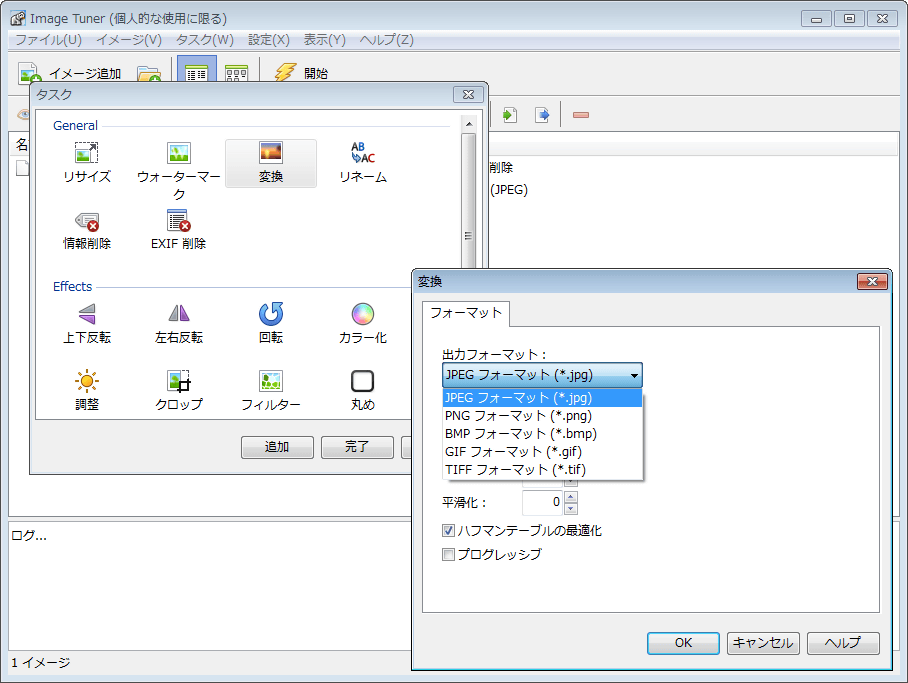908x683 pixels.
Task: Select the リネーム (Rename) task icon
Action: (363, 163)
